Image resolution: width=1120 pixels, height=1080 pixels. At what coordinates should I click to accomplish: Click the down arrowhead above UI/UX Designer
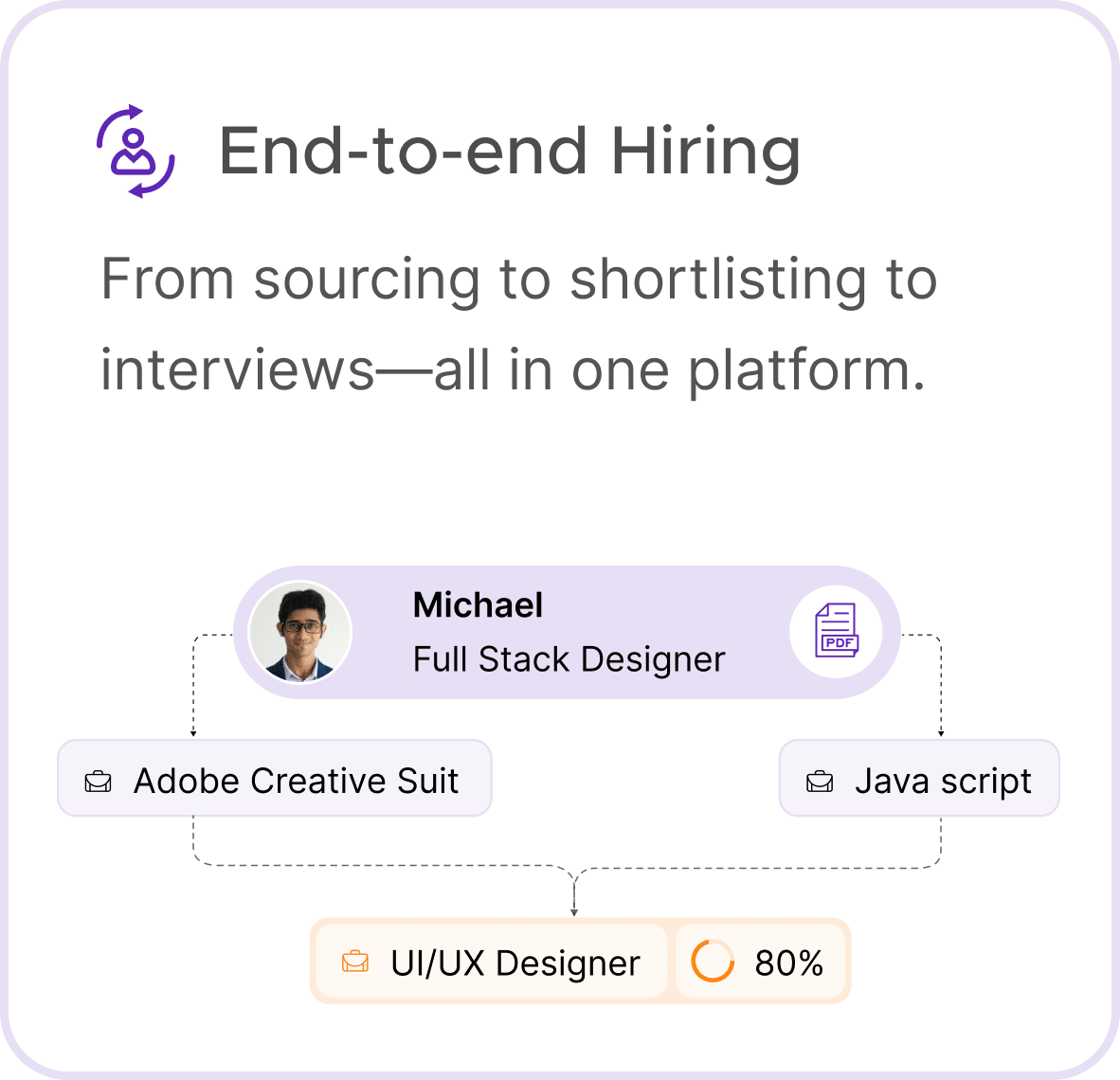[574, 912]
